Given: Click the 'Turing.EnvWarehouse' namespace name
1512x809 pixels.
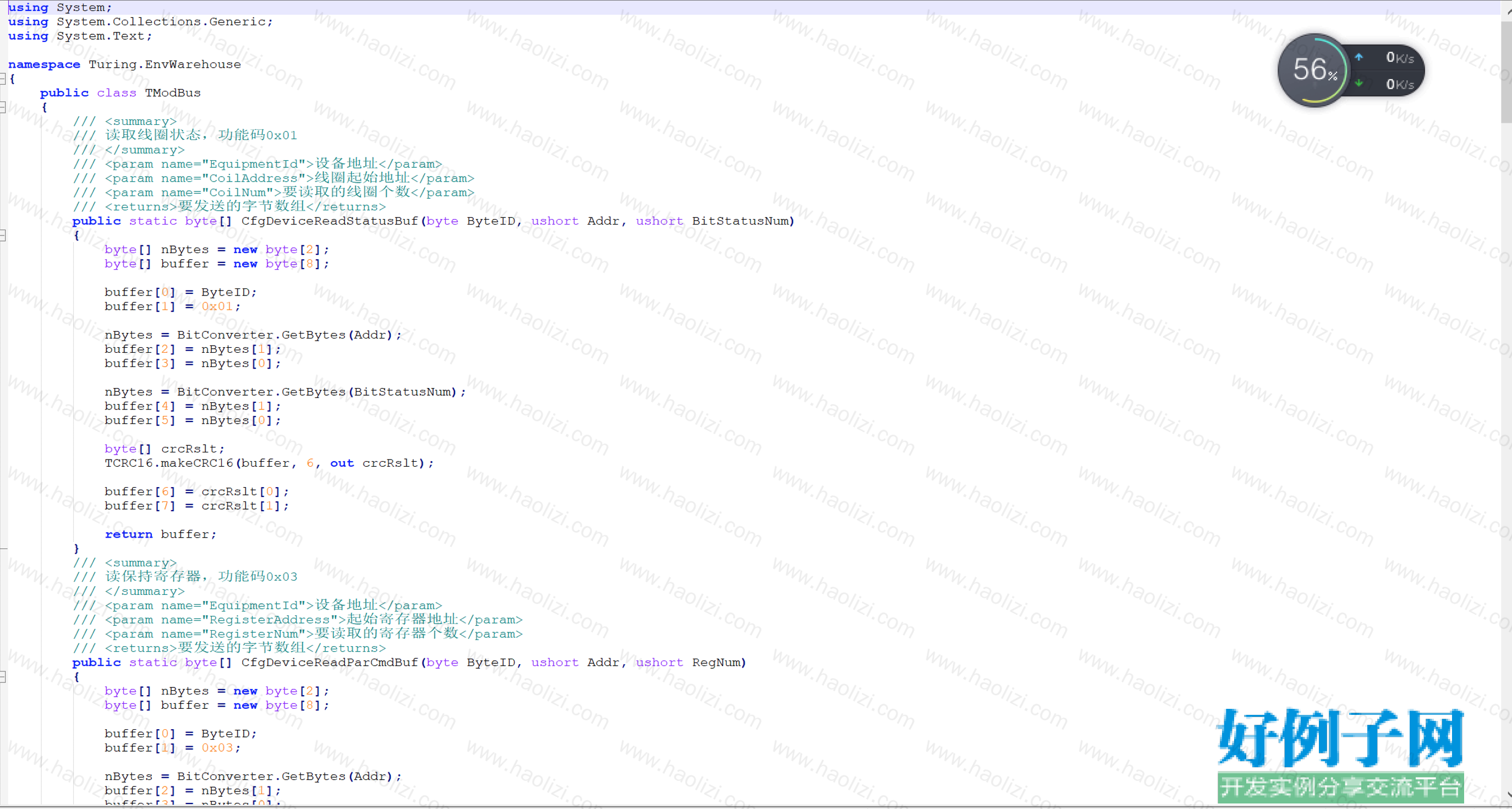Looking at the screenshot, I should click(165, 64).
